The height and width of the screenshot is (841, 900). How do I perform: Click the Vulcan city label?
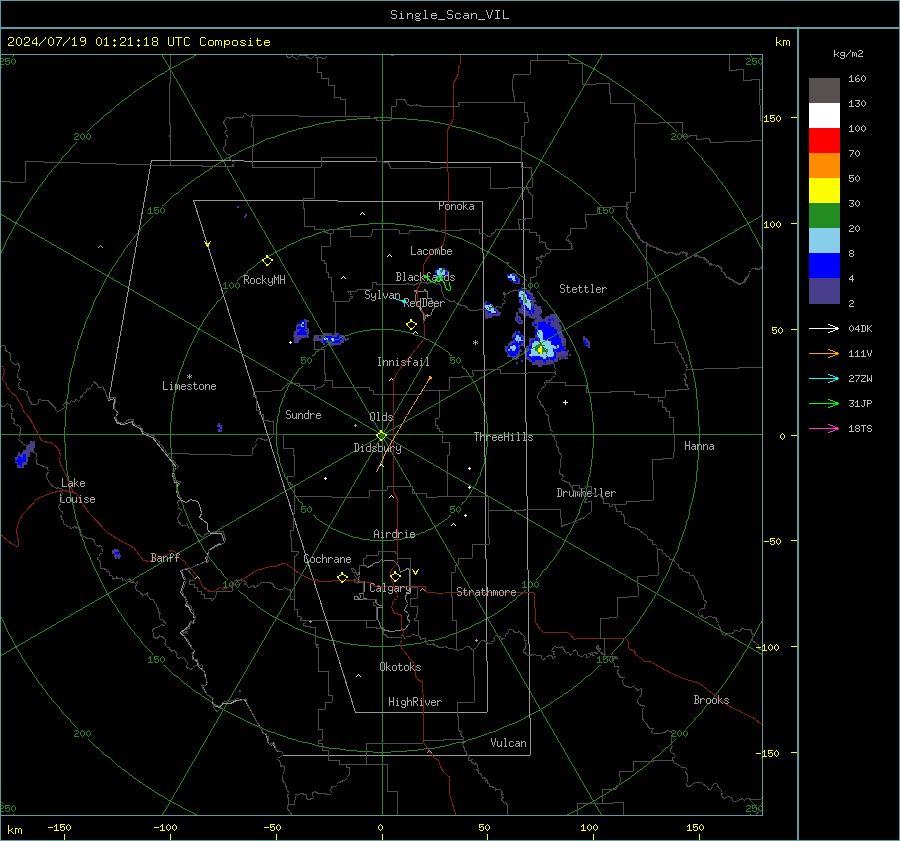coord(508,743)
